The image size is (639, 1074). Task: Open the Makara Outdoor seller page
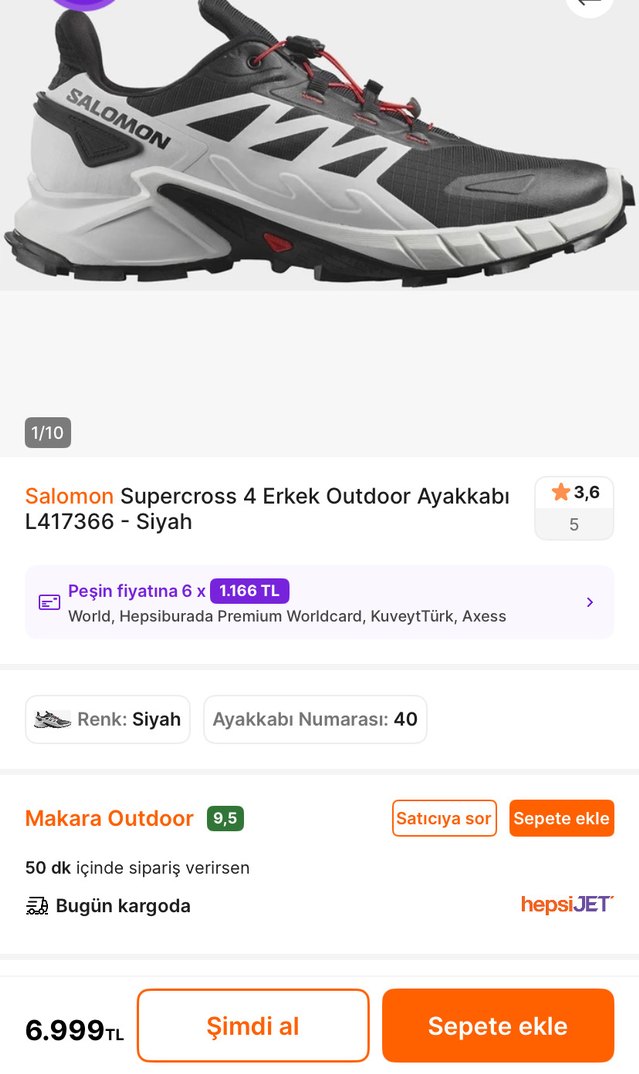pos(109,818)
